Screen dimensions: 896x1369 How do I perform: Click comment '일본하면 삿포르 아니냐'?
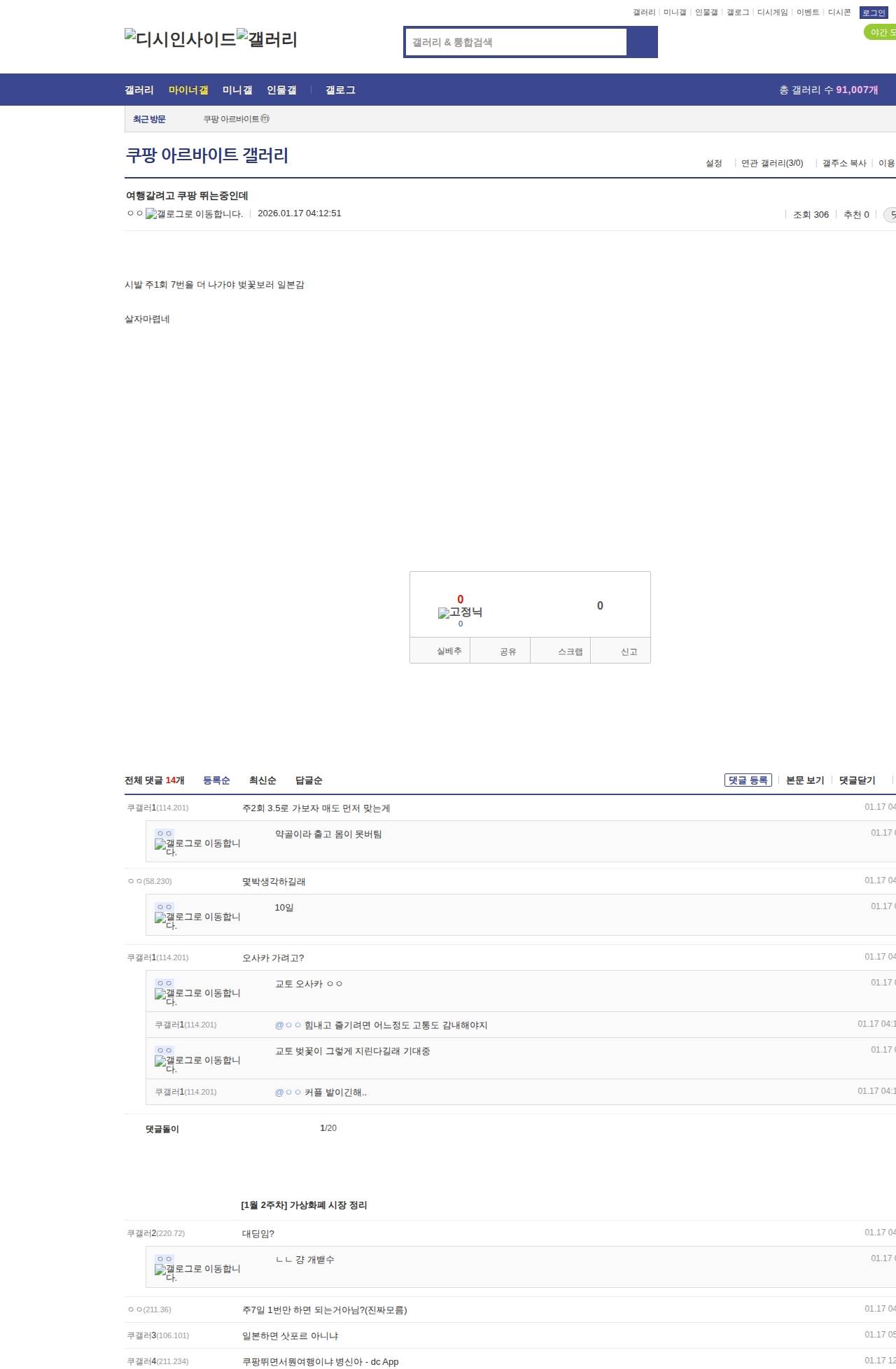290,1336
